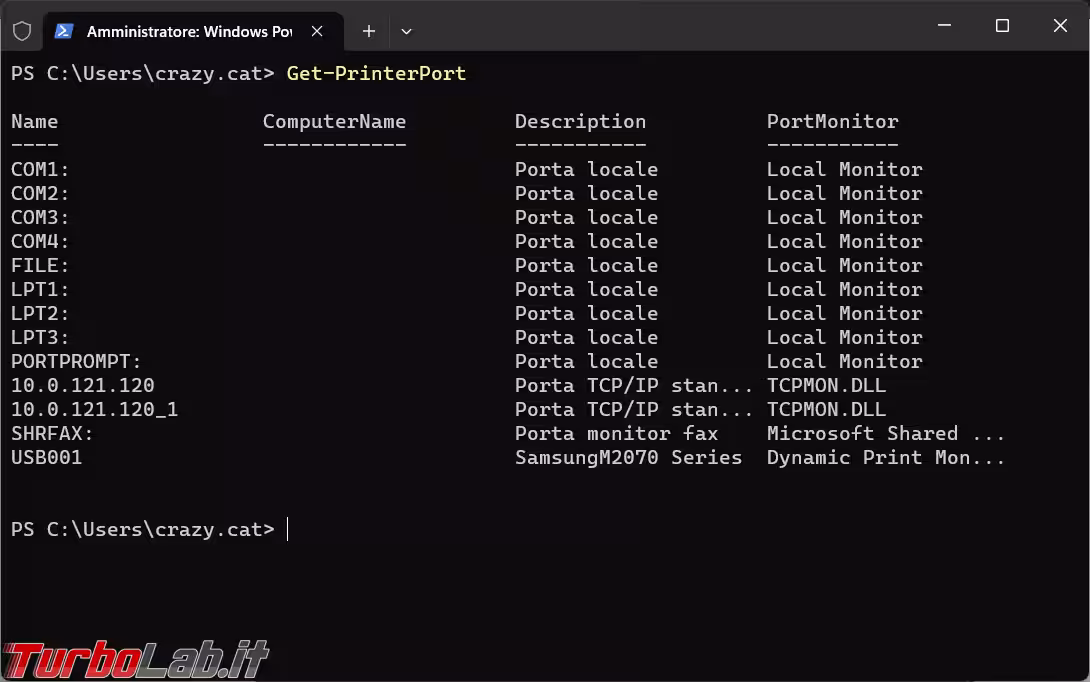The image size is (1090, 682).
Task: Maximize the terminal window
Action: click(1002, 26)
